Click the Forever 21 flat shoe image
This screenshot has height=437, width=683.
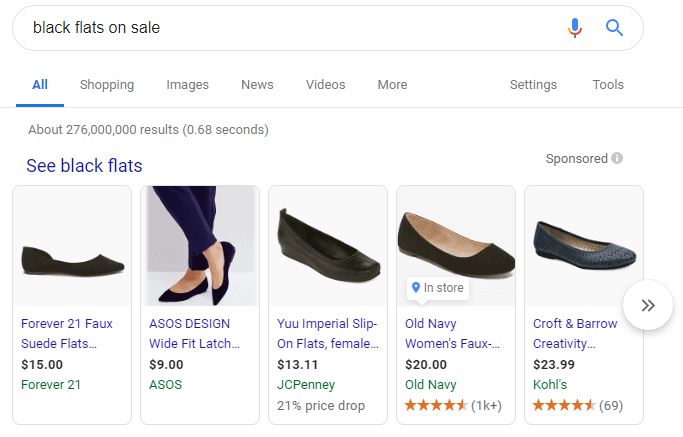[x=72, y=246]
